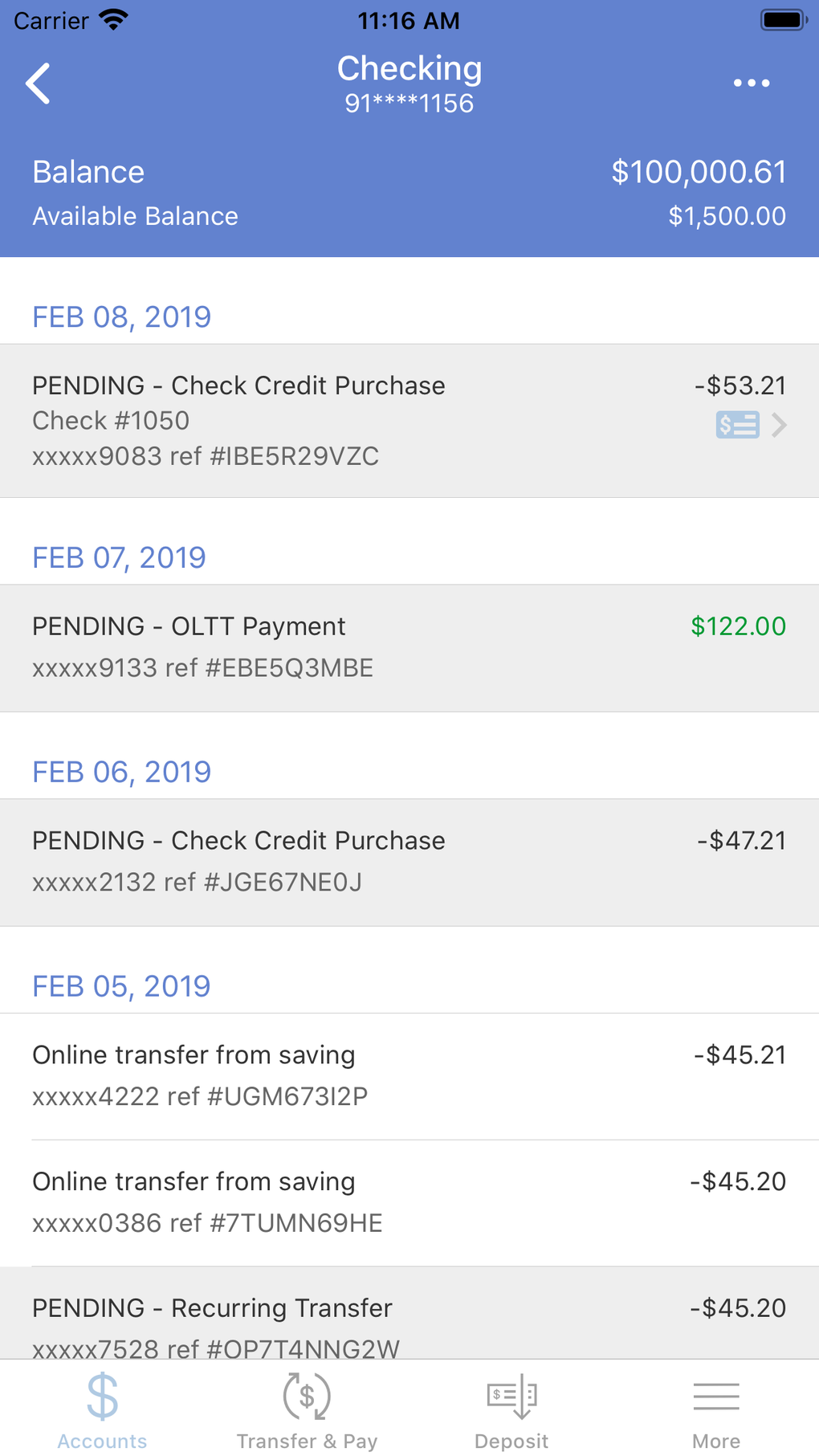Tap the $100,000.61 balance amount
Image resolution: width=819 pixels, height=1456 pixels.
(699, 173)
